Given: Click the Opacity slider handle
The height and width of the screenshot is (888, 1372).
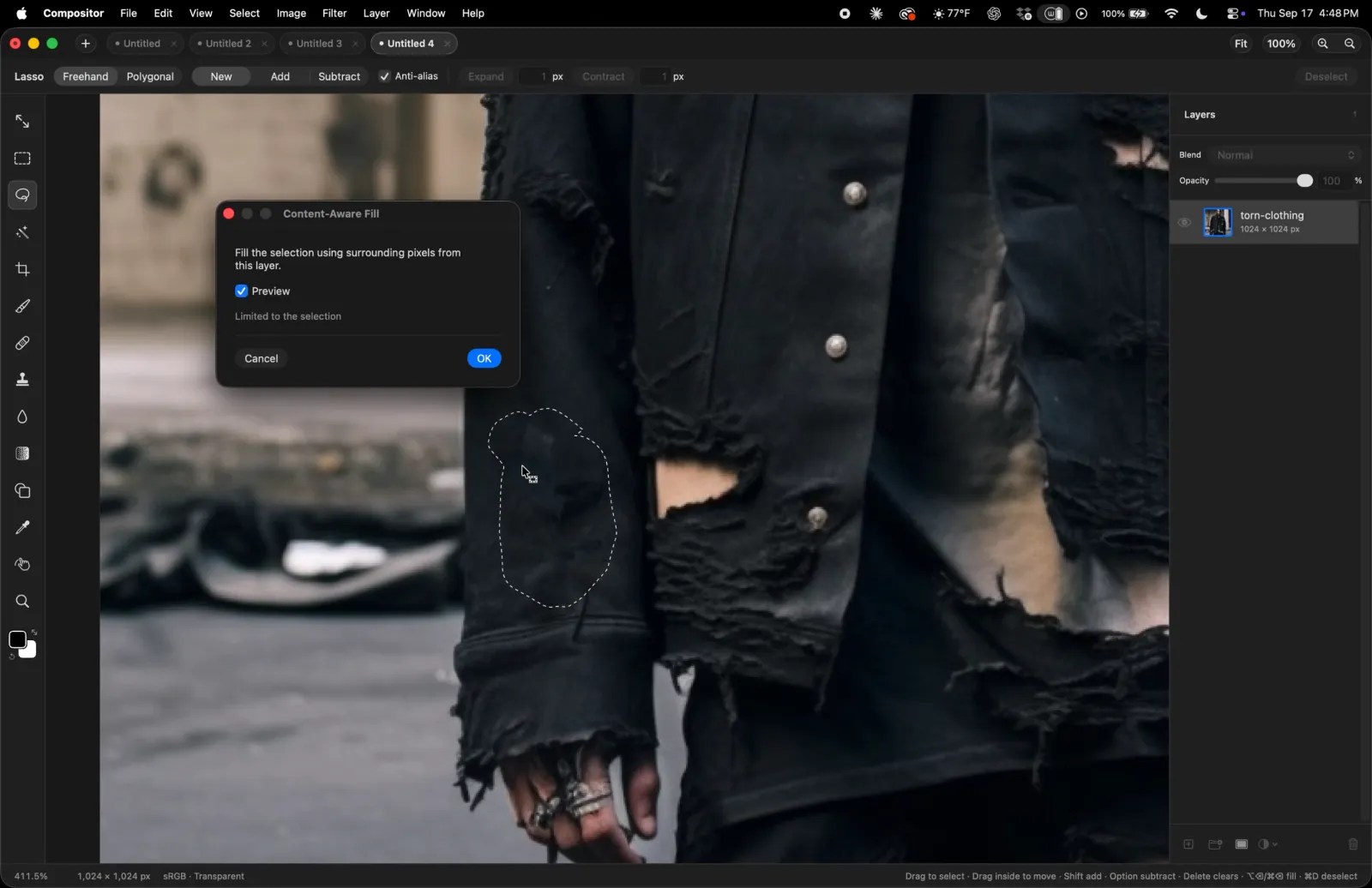Looking at the screenshot, I should point(1304,181).
